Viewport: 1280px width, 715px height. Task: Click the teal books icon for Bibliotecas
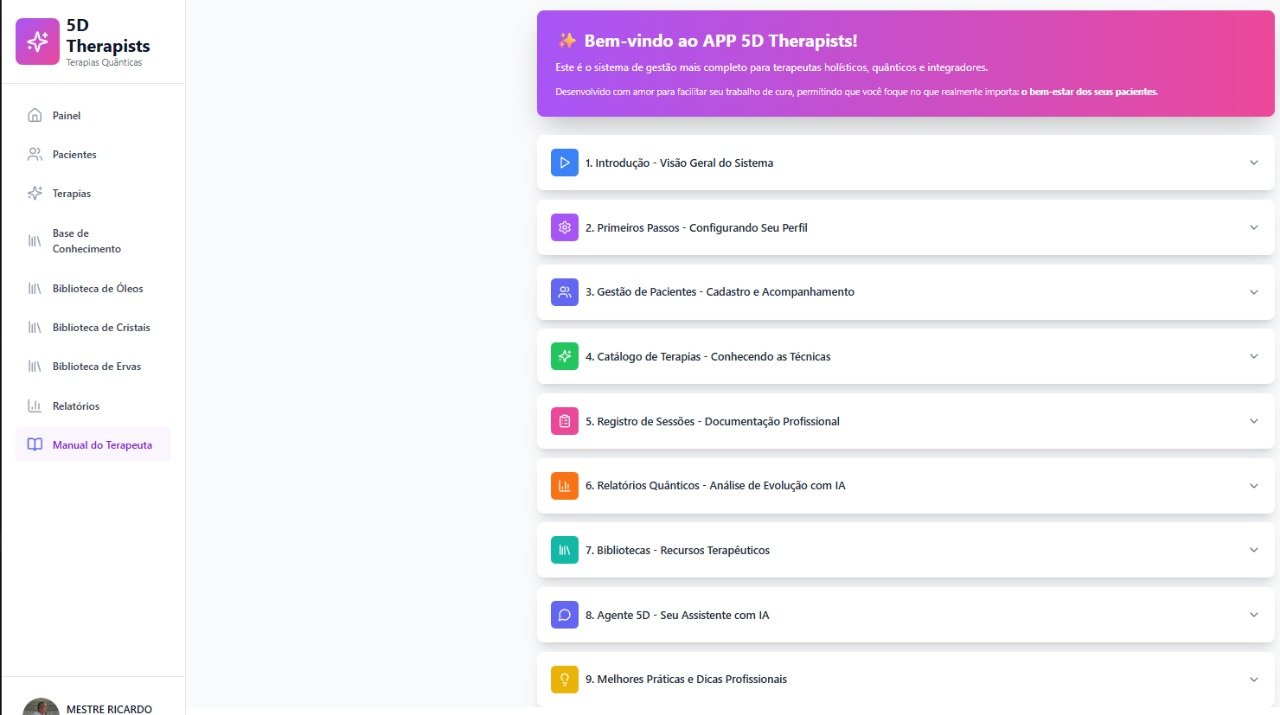(565, 550)
